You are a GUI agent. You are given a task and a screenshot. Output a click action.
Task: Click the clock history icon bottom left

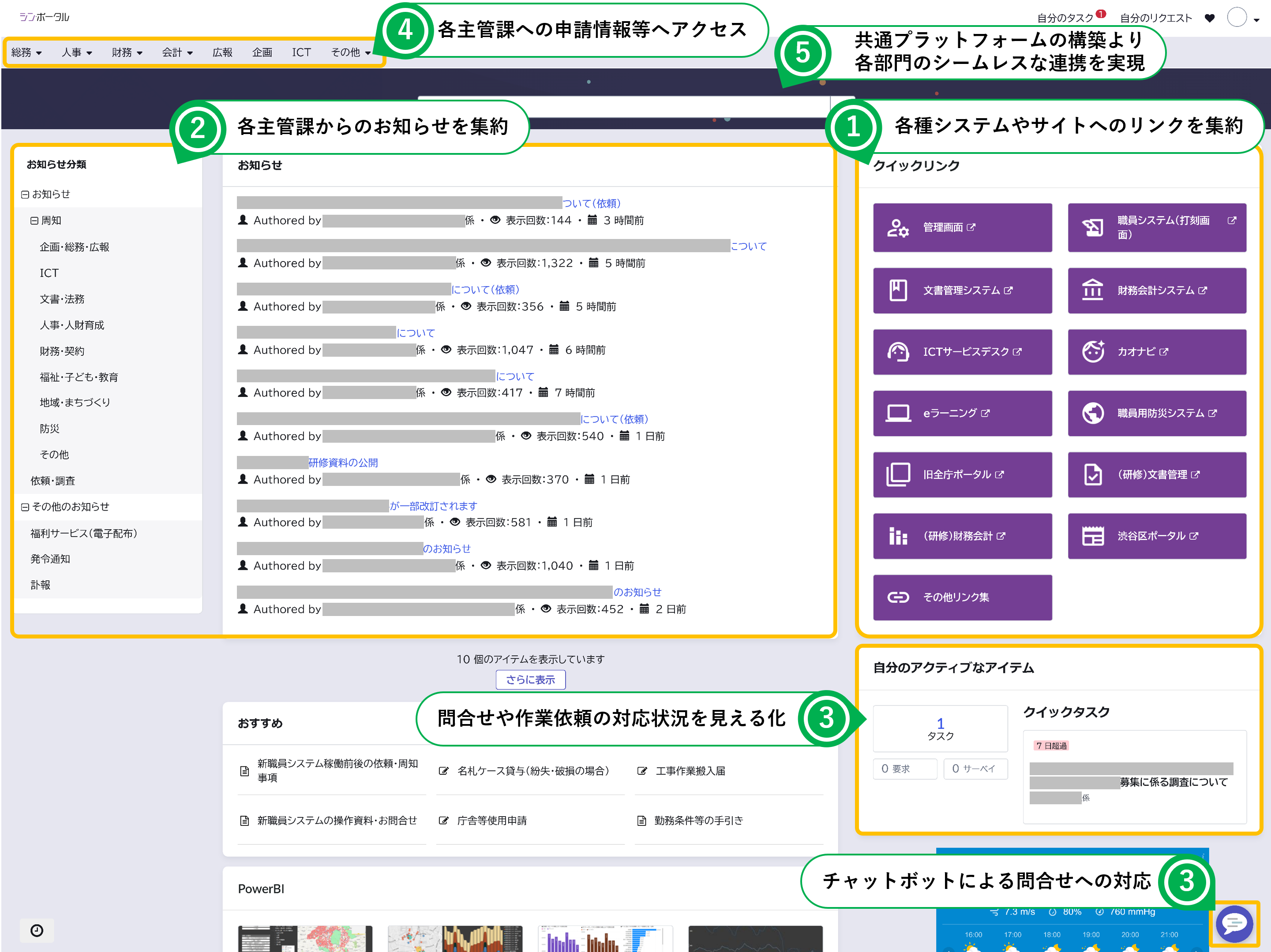coord(37,930)
